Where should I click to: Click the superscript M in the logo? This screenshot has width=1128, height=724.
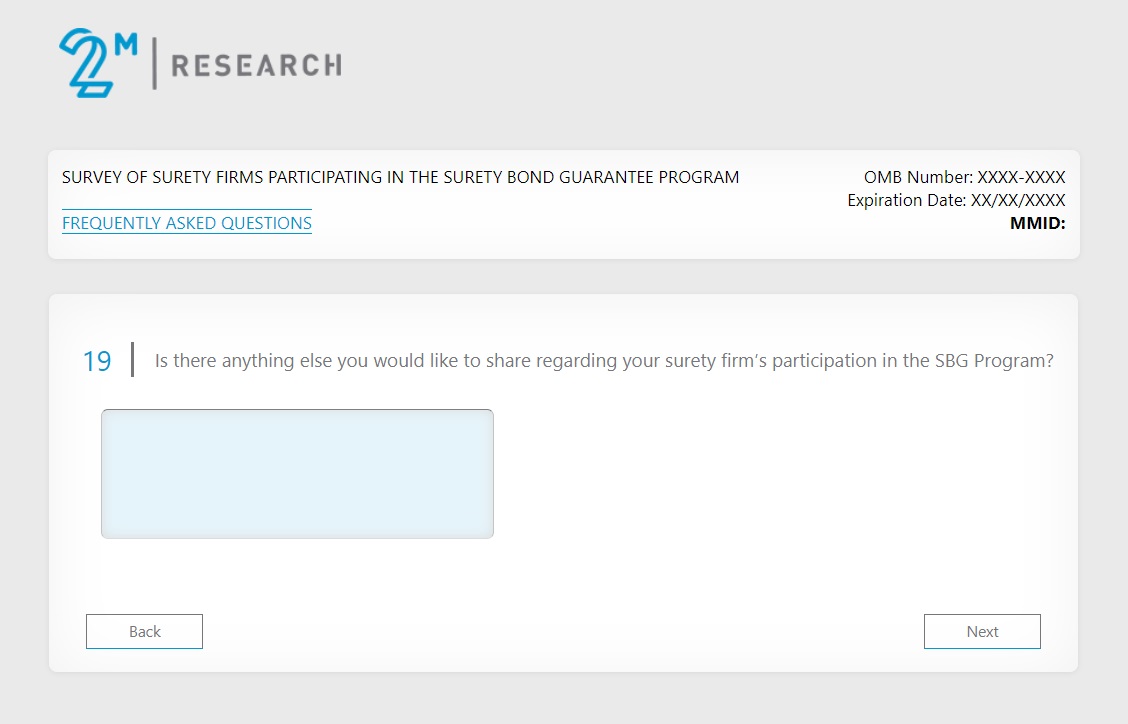click(x=126, y=42)
